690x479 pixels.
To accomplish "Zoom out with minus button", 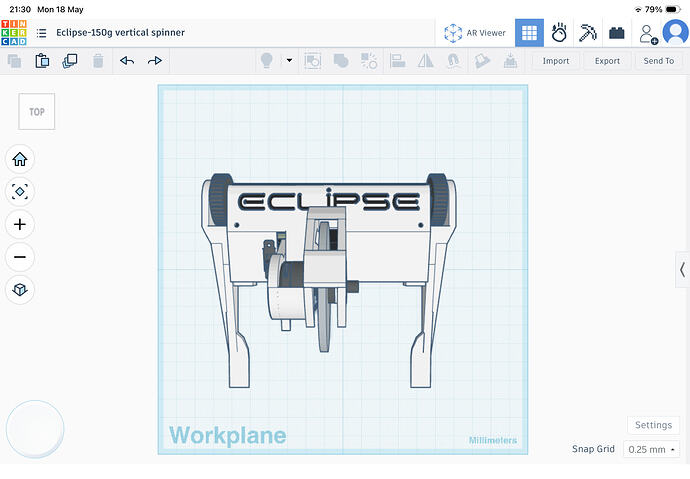I will point(20,257).
